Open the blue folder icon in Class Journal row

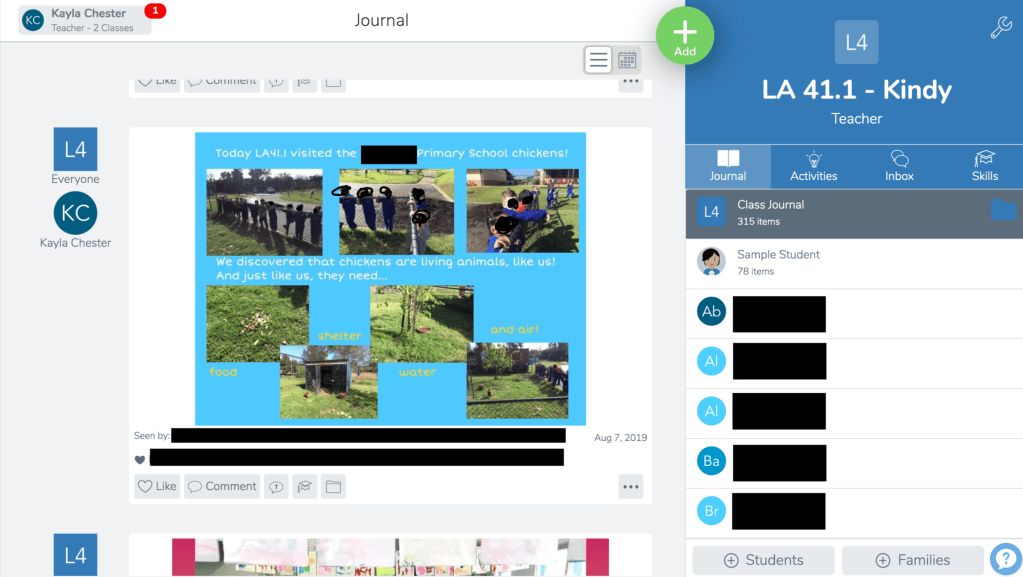[x=1003, y=210]
